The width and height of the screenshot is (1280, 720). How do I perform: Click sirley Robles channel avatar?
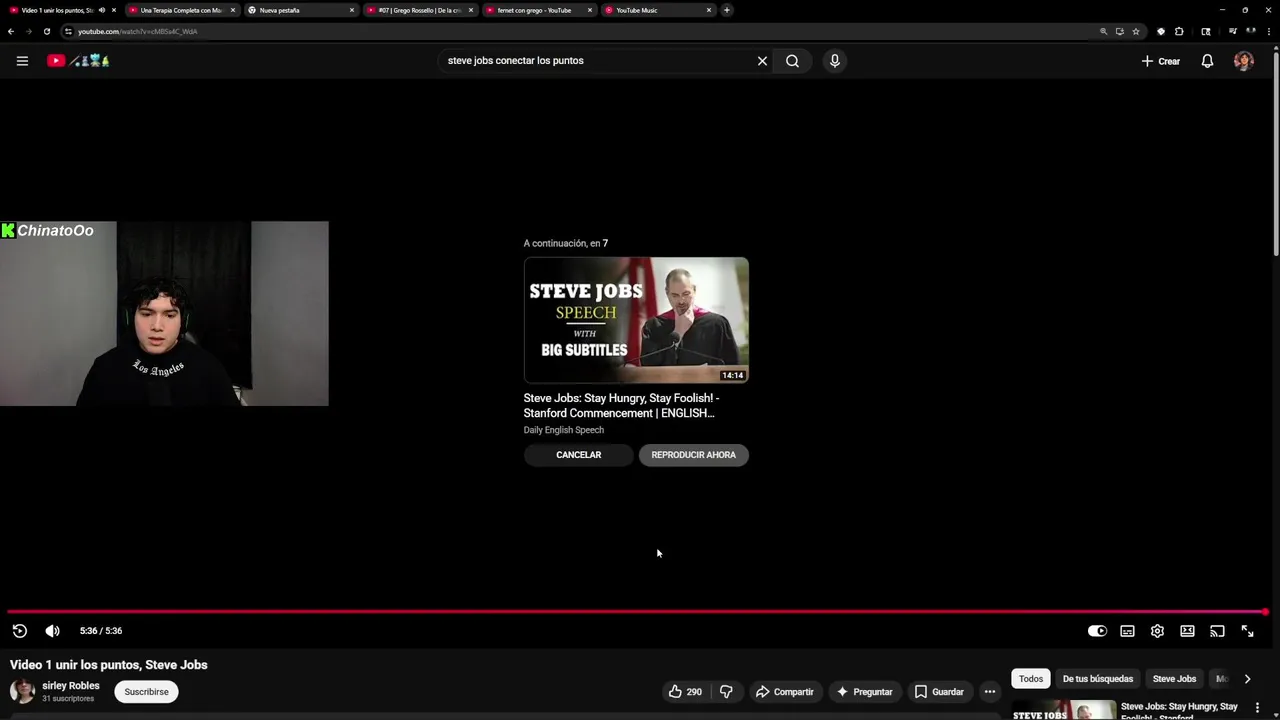(x=22, y=691)
